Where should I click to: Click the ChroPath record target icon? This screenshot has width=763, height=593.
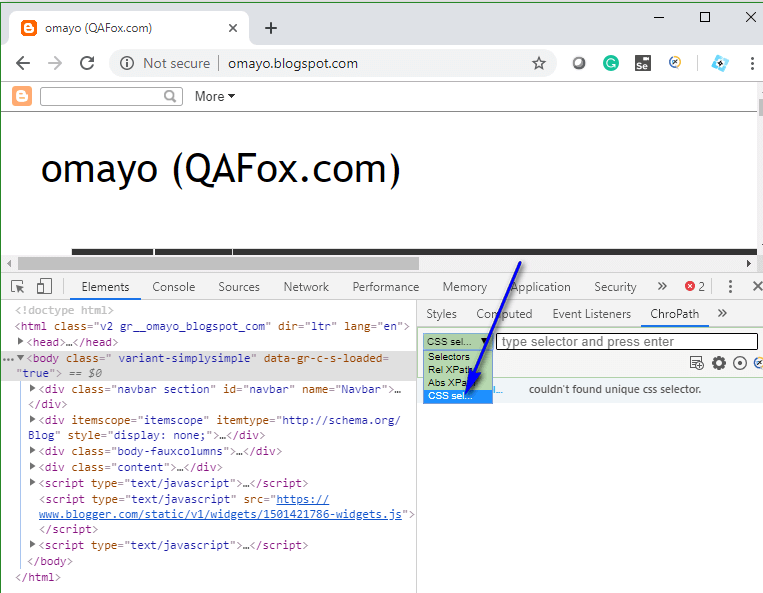coord(740,363)
